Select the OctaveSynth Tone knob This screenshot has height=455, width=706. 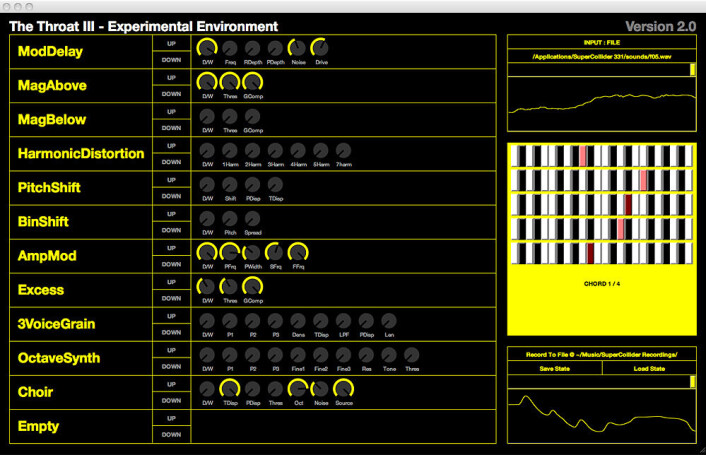click(389, 355)
